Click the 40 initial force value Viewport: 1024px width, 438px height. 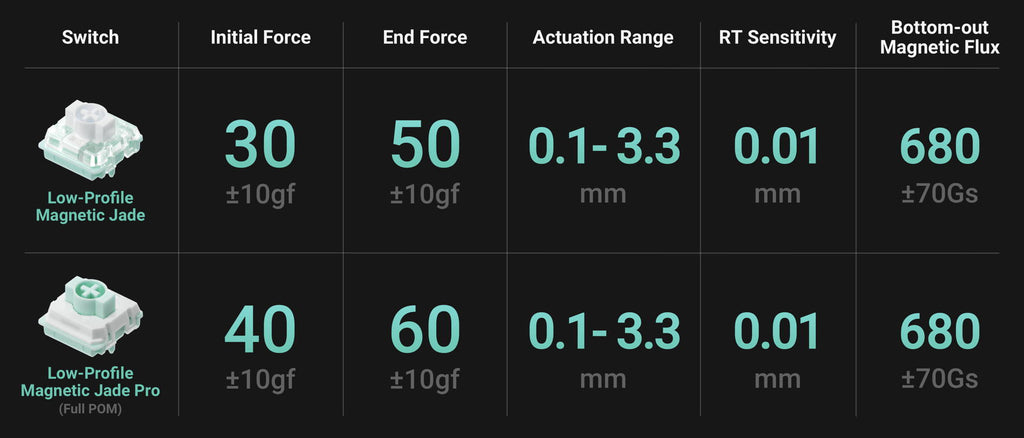261,330
